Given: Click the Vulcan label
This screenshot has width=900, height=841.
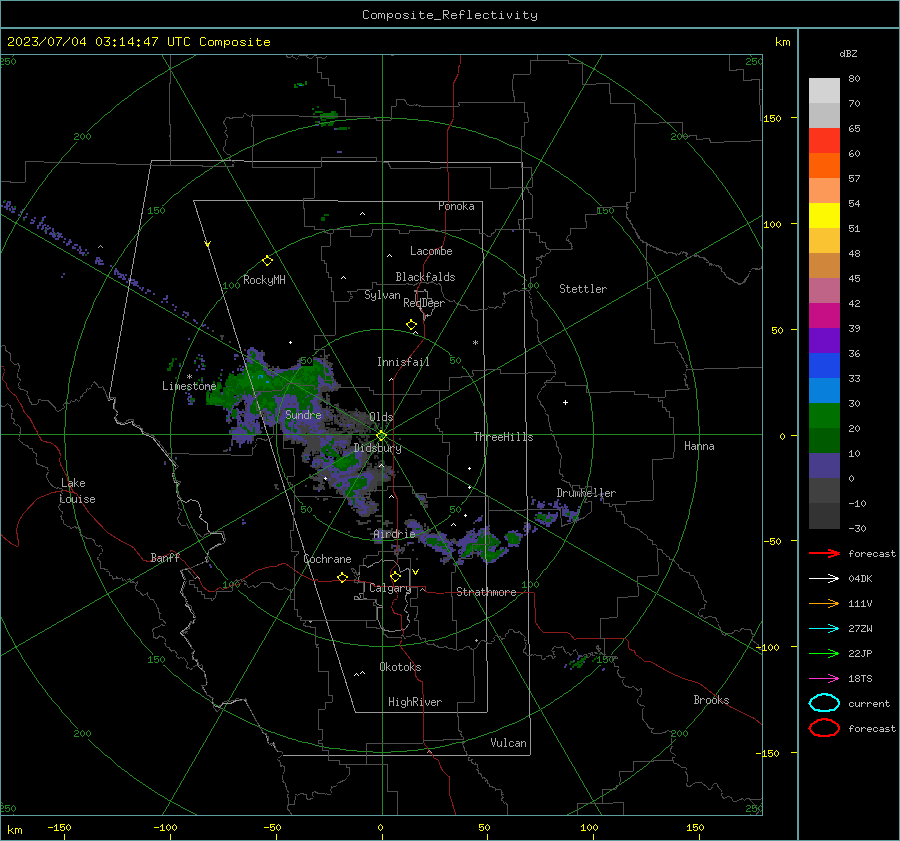Looking at the screenshot, I should [508, 743].
